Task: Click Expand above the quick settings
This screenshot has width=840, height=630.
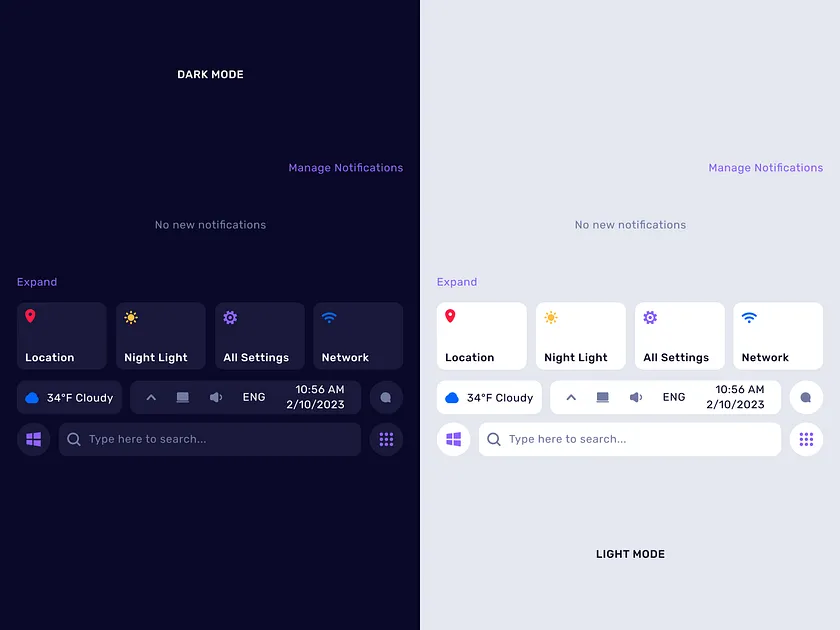Action: click(x=37, y=282)
